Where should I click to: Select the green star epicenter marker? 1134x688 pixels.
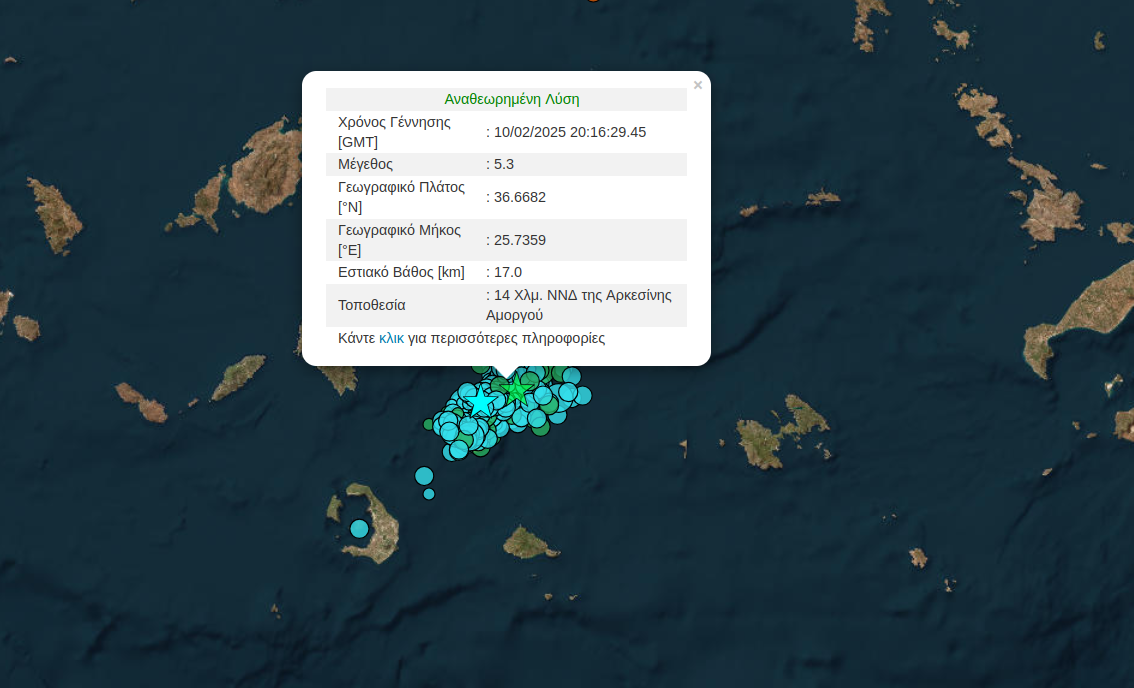pos(516,390)
